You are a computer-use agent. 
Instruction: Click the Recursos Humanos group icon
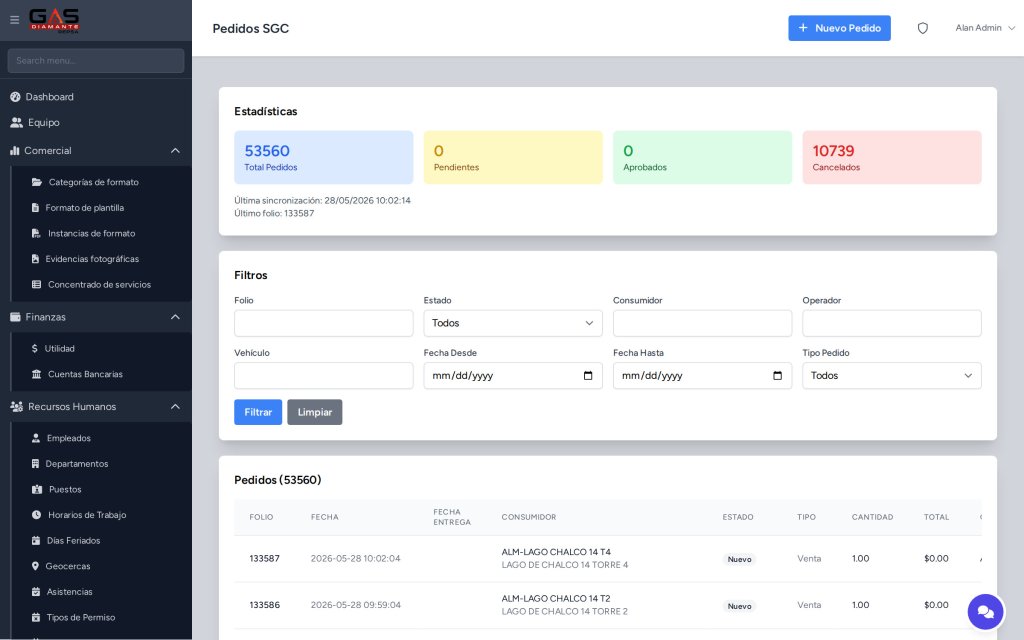pos(16,406)
